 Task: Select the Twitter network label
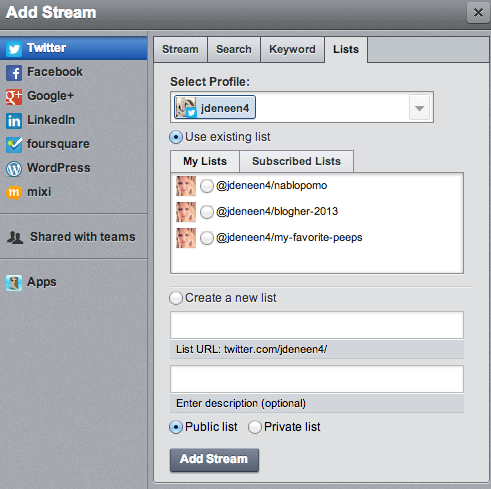47,48
